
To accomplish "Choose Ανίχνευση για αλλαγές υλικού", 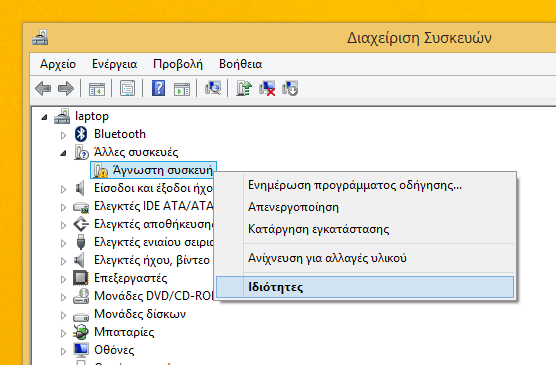I will 365,258.
